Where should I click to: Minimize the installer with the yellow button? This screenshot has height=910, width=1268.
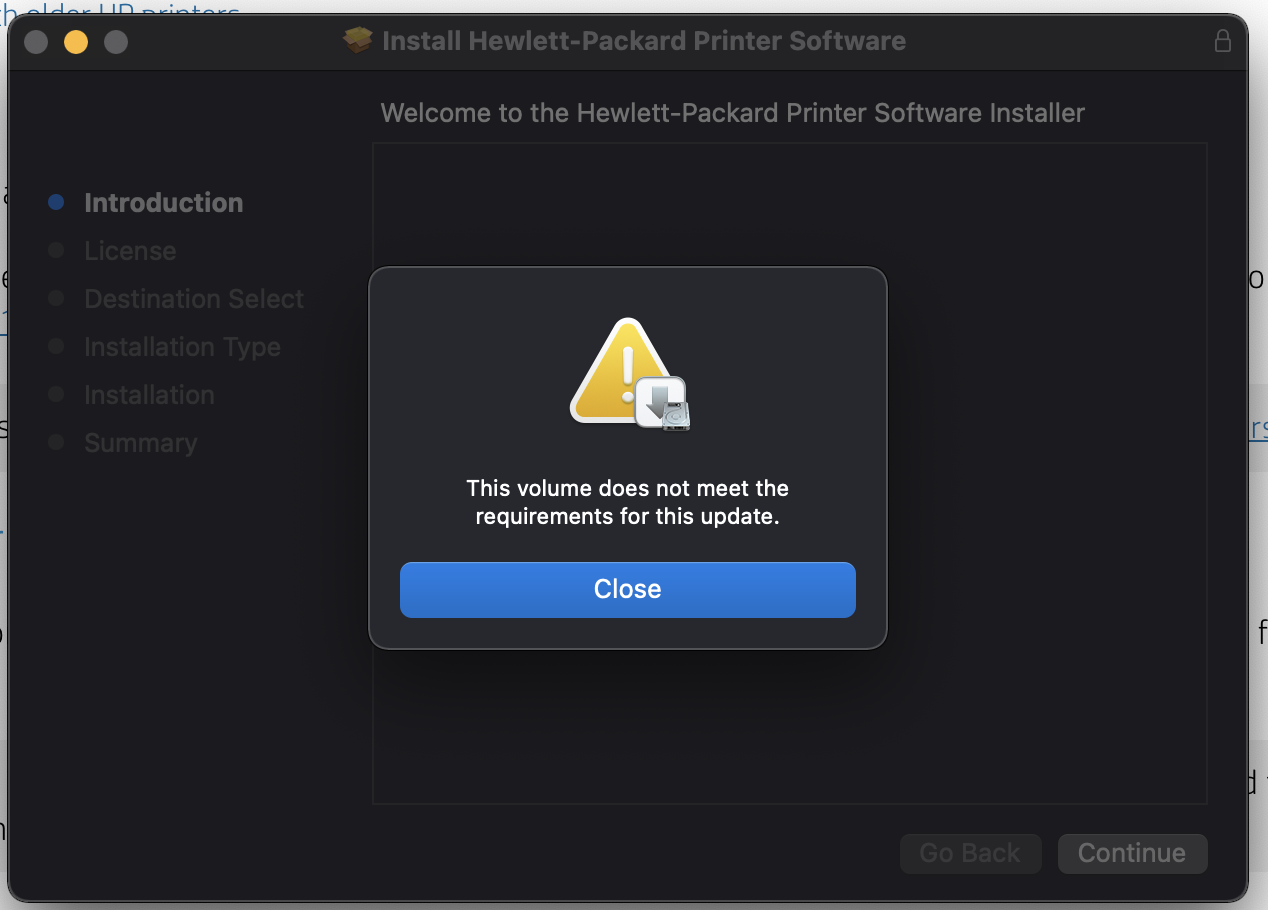coord(76,42)
